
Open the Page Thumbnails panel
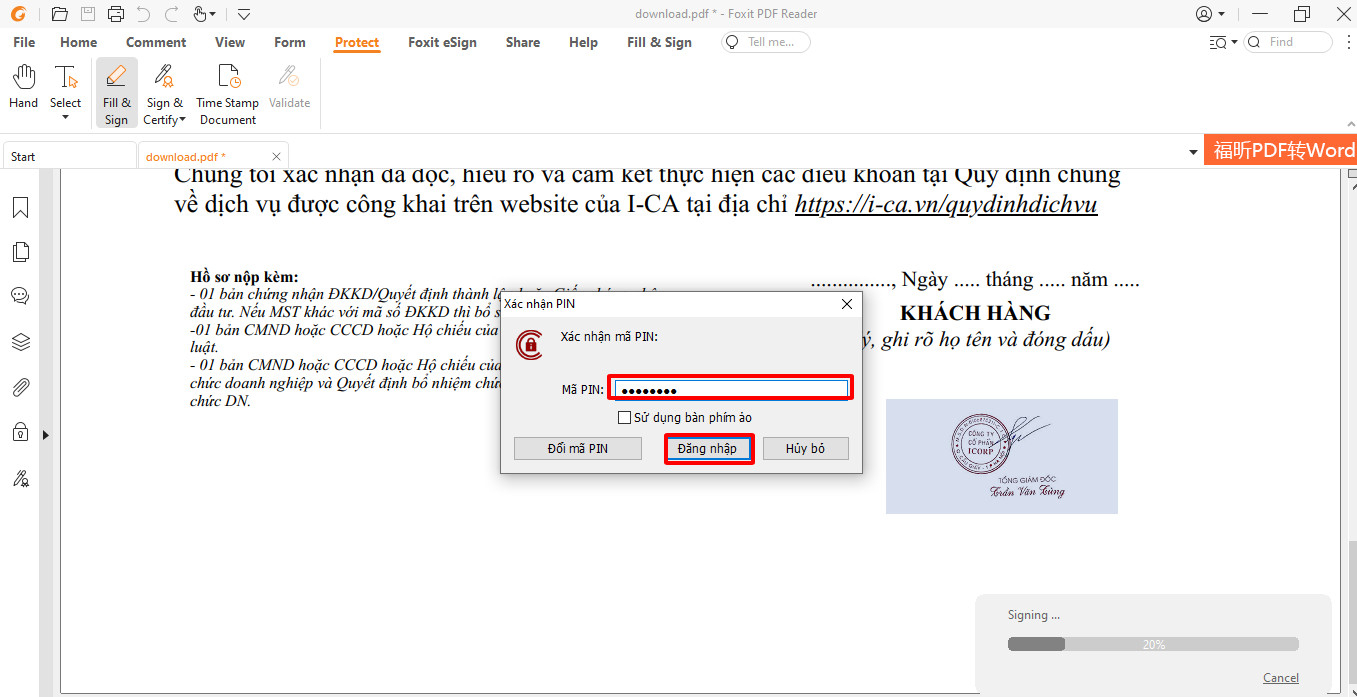pyautogui.click(x=21, y=252)
